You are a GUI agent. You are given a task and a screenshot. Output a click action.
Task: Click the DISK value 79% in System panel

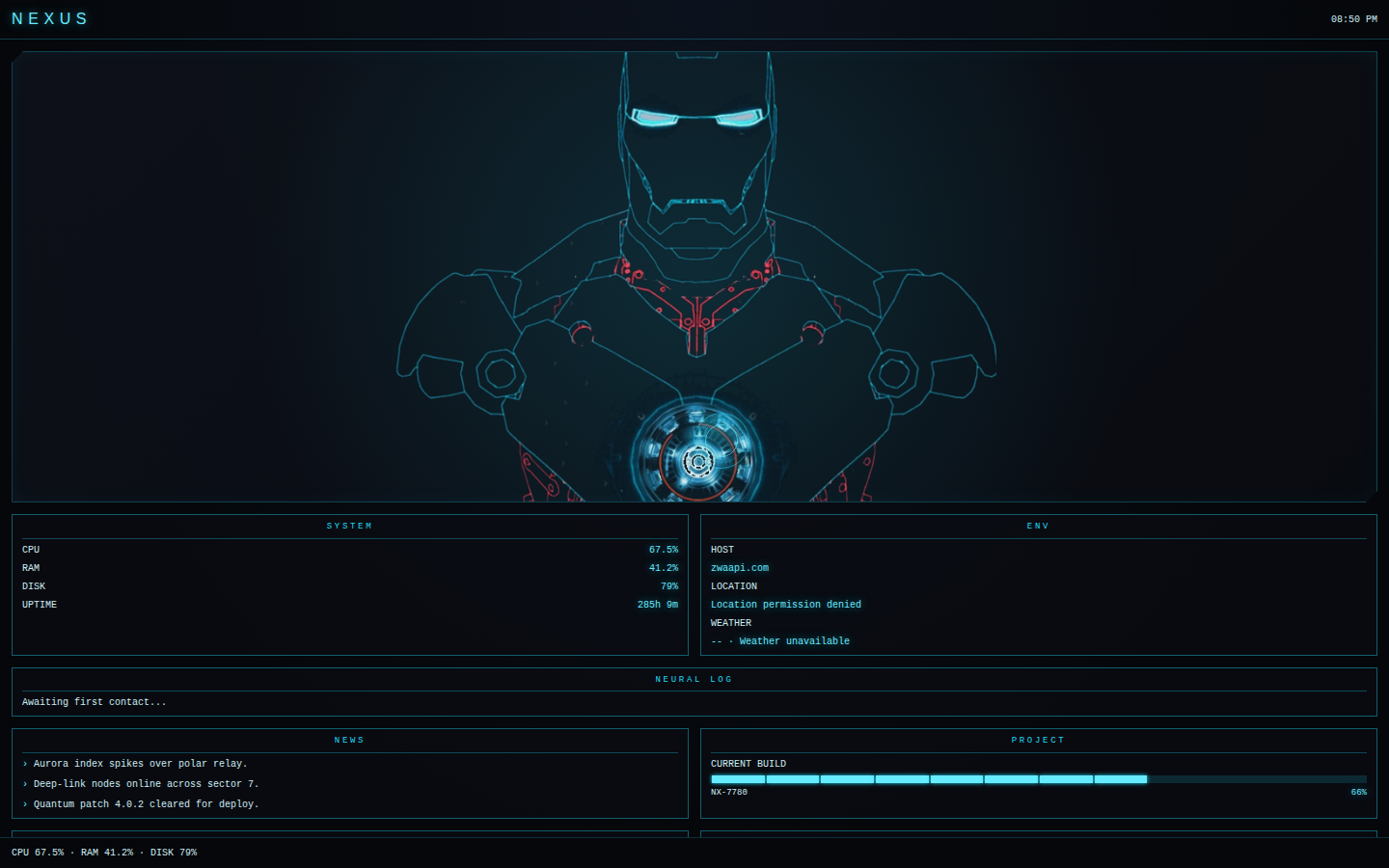(x=669, y=586)
